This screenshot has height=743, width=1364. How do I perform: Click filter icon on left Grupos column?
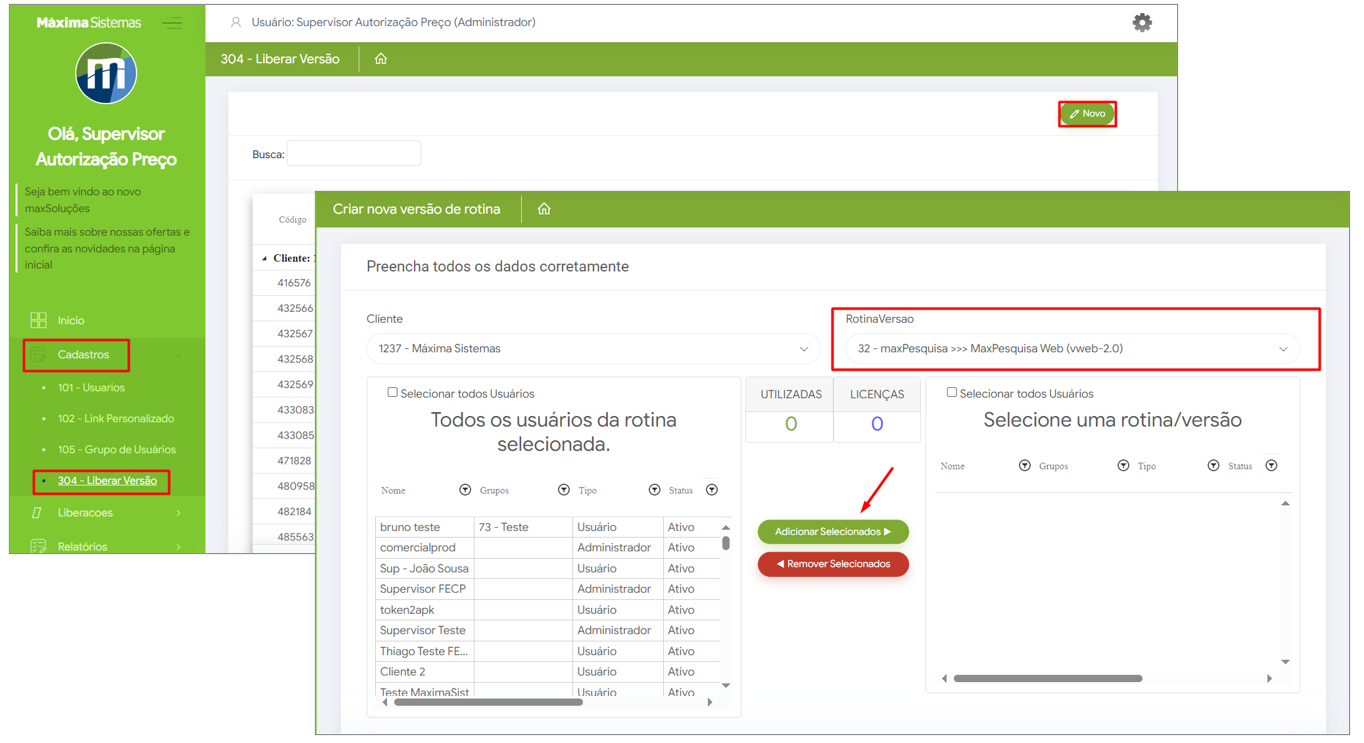point(564,490)
